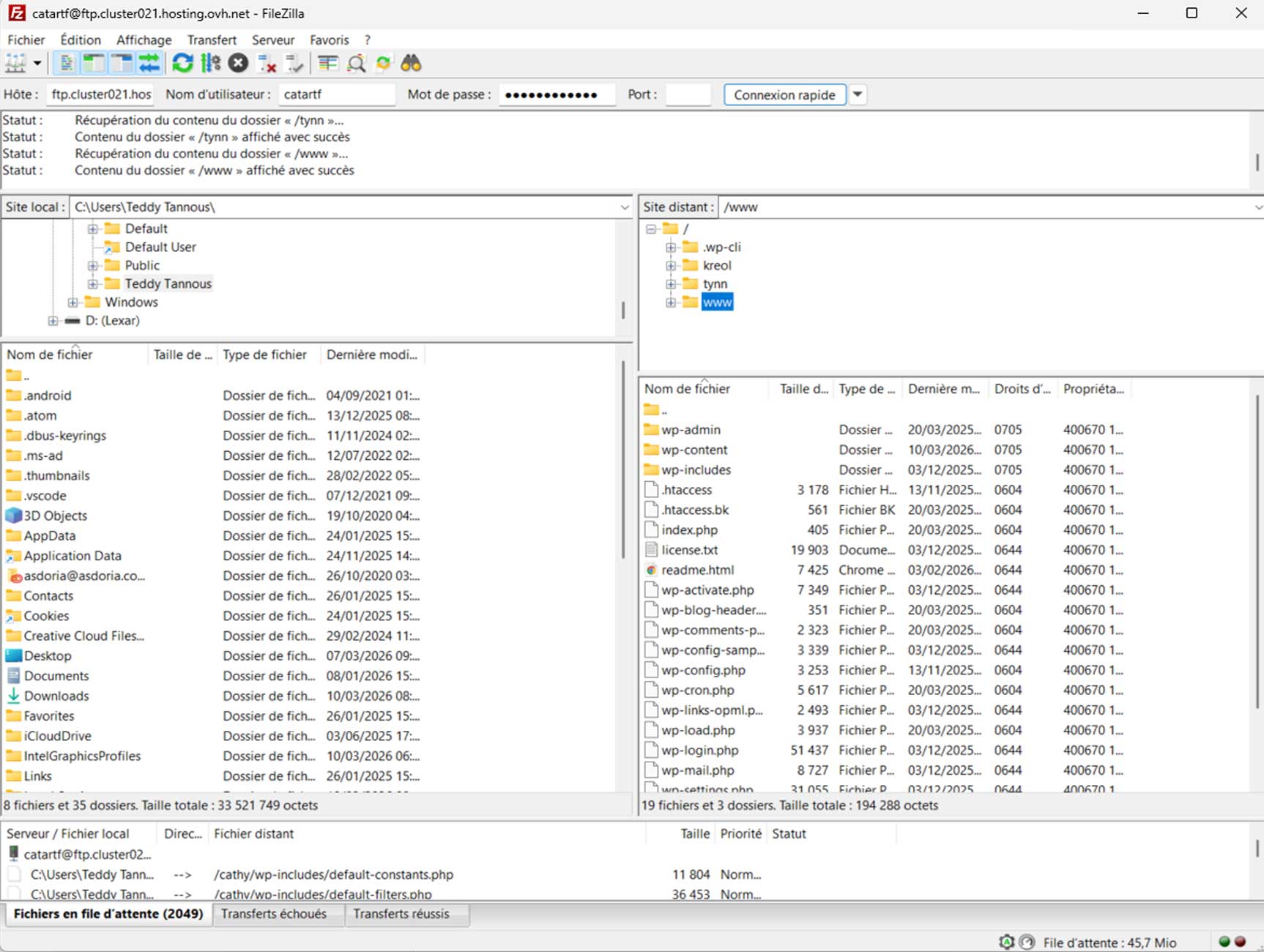Sort remote files by Nom de fichier
Image resolution: width=1264 pixels, height=952 pixels.
click(687, 389)
